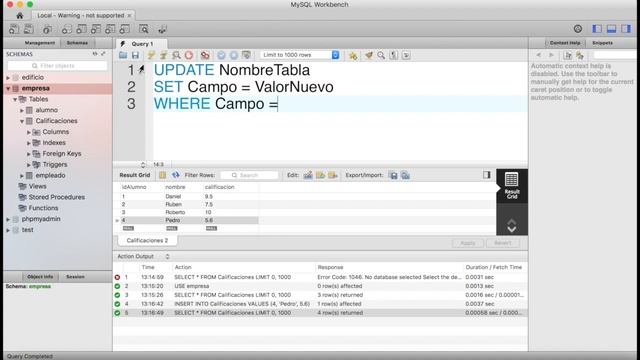The width and height of the screenshot is (640, 360).
Task: Open a new SQL tab from main toolbar
Action: click(14, 29)
